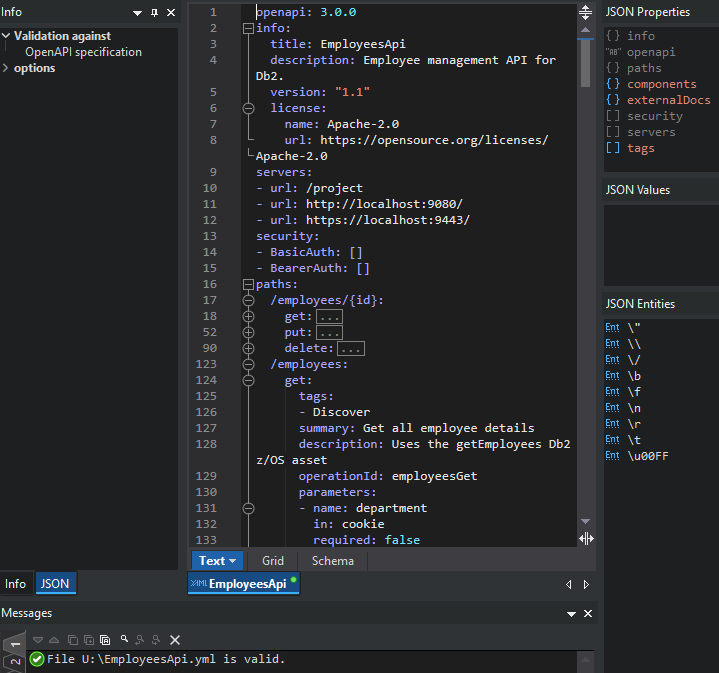Select the EmployeesApi document tab
This screenshot has height=673, width=719.
point(244,584)
